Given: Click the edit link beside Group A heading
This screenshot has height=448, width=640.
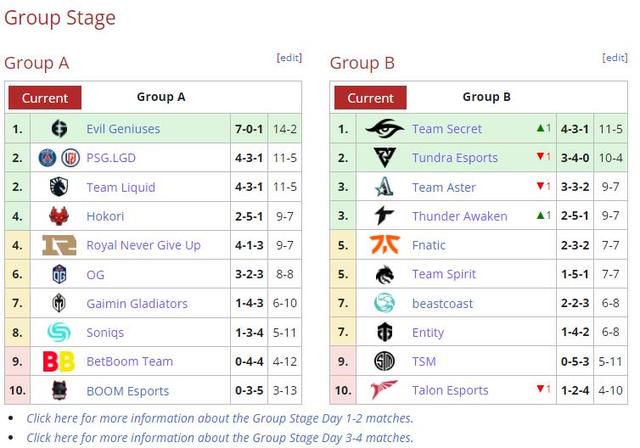Looking at the screenshot, I should (289, 58).
